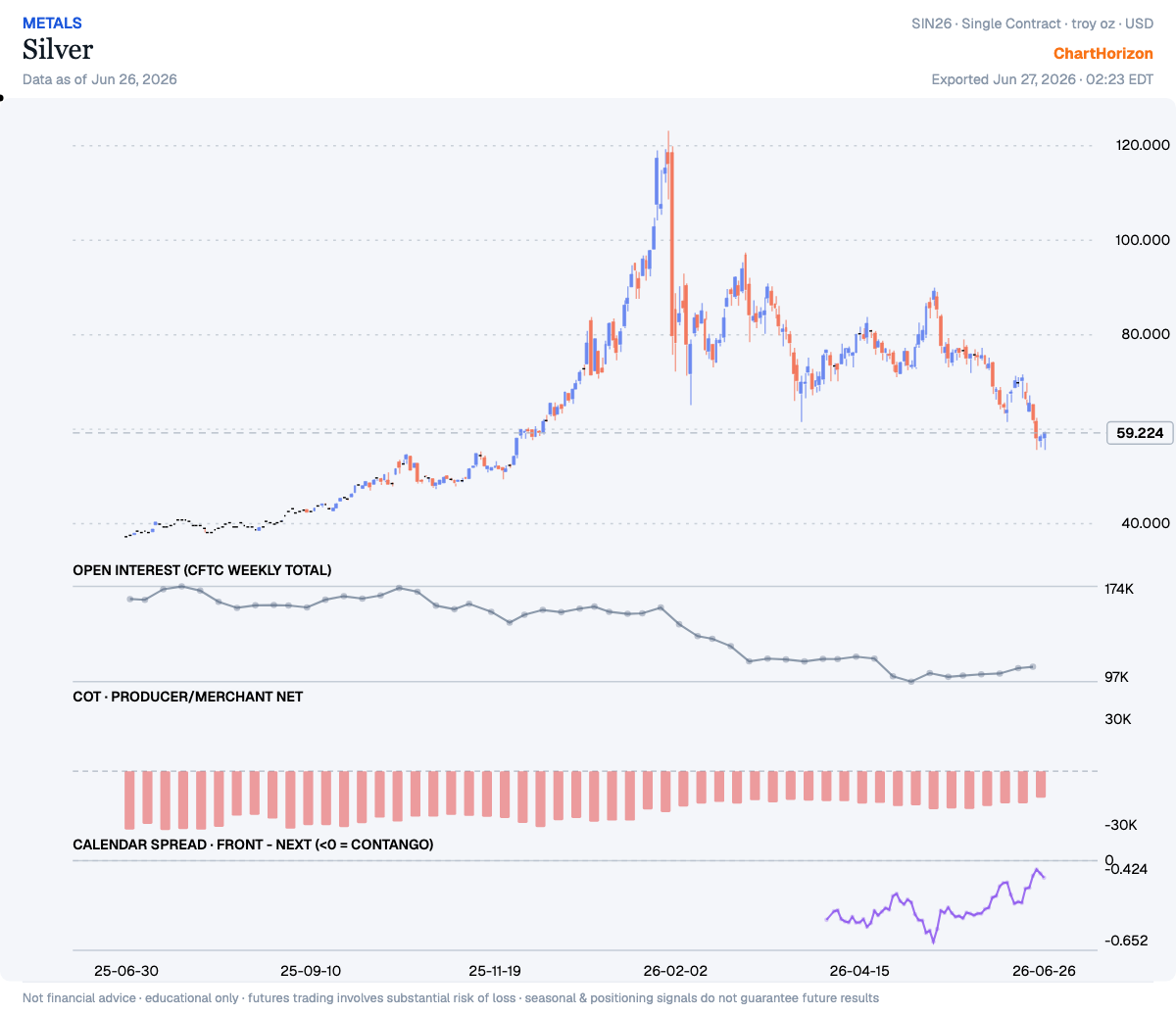
Task: Click the tall red candlestick at the price peak
Action: pos(671,243)
